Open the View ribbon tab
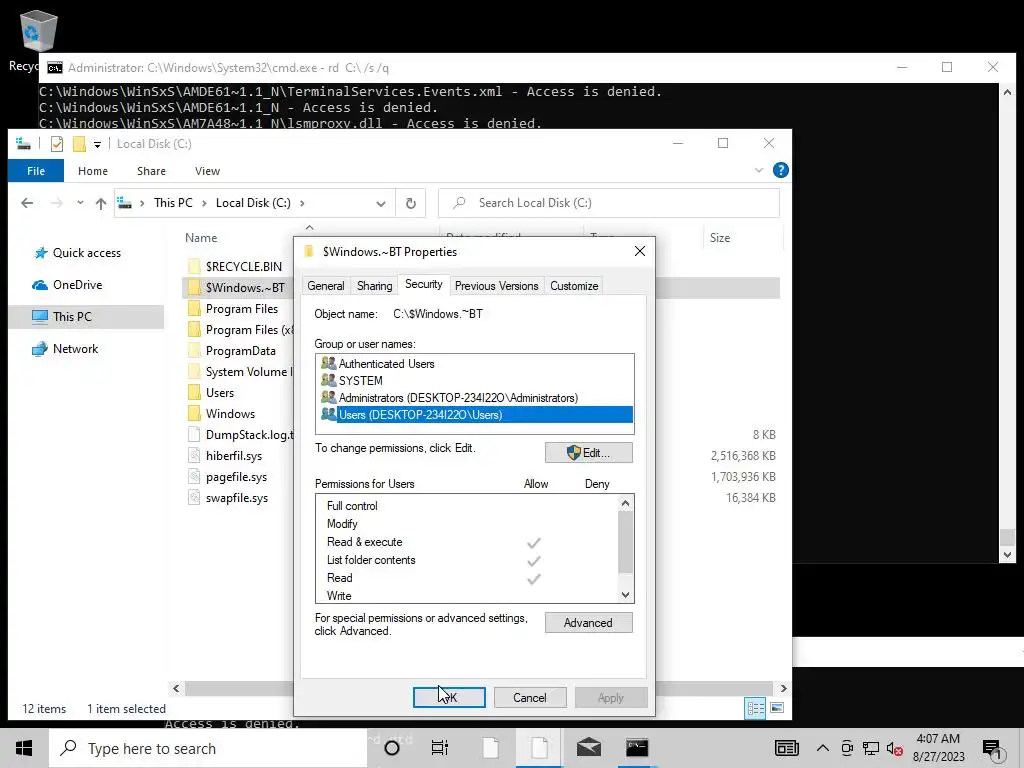 [207, 171]
